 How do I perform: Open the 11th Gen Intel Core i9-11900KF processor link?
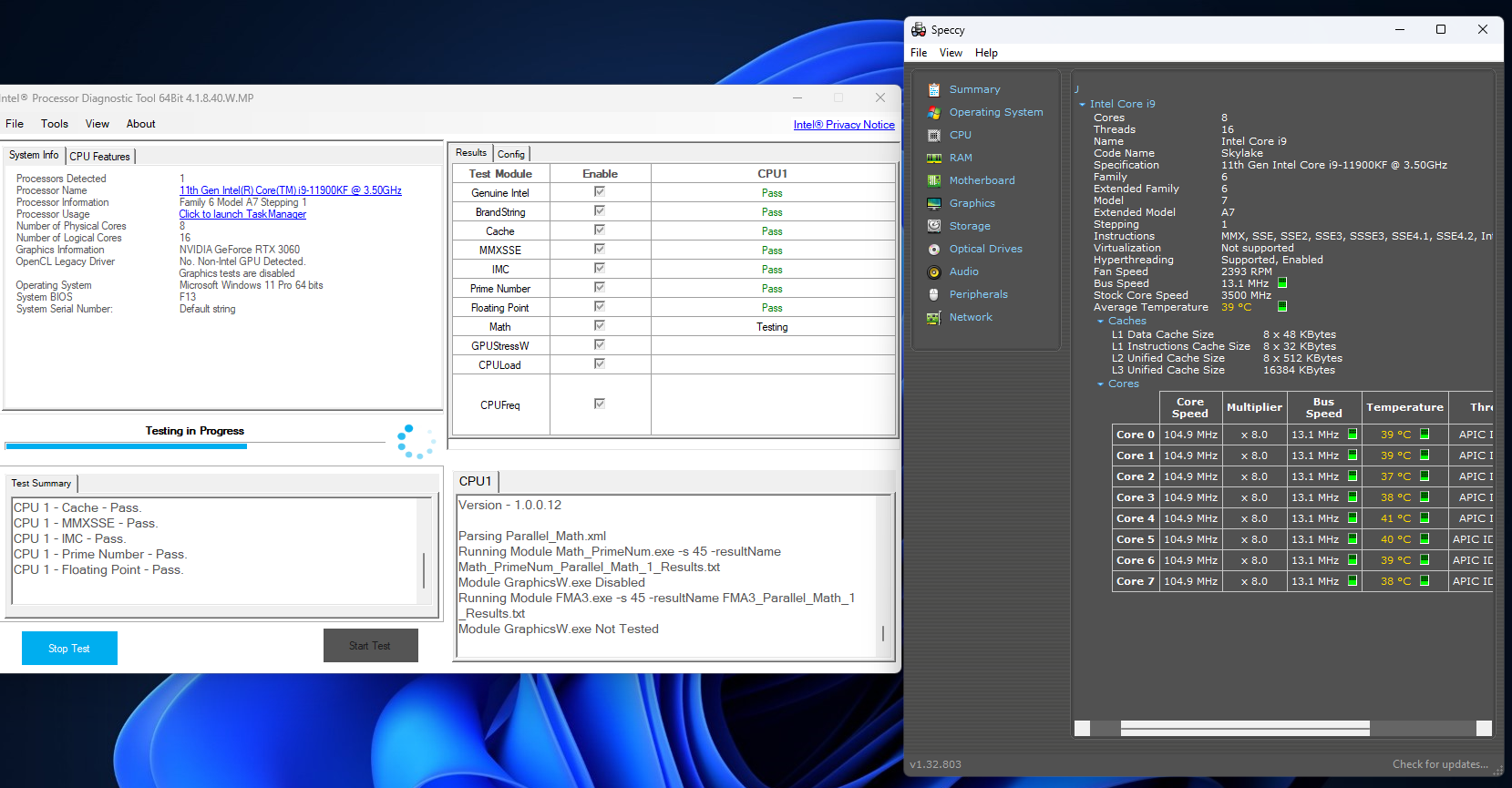point(291,190)
